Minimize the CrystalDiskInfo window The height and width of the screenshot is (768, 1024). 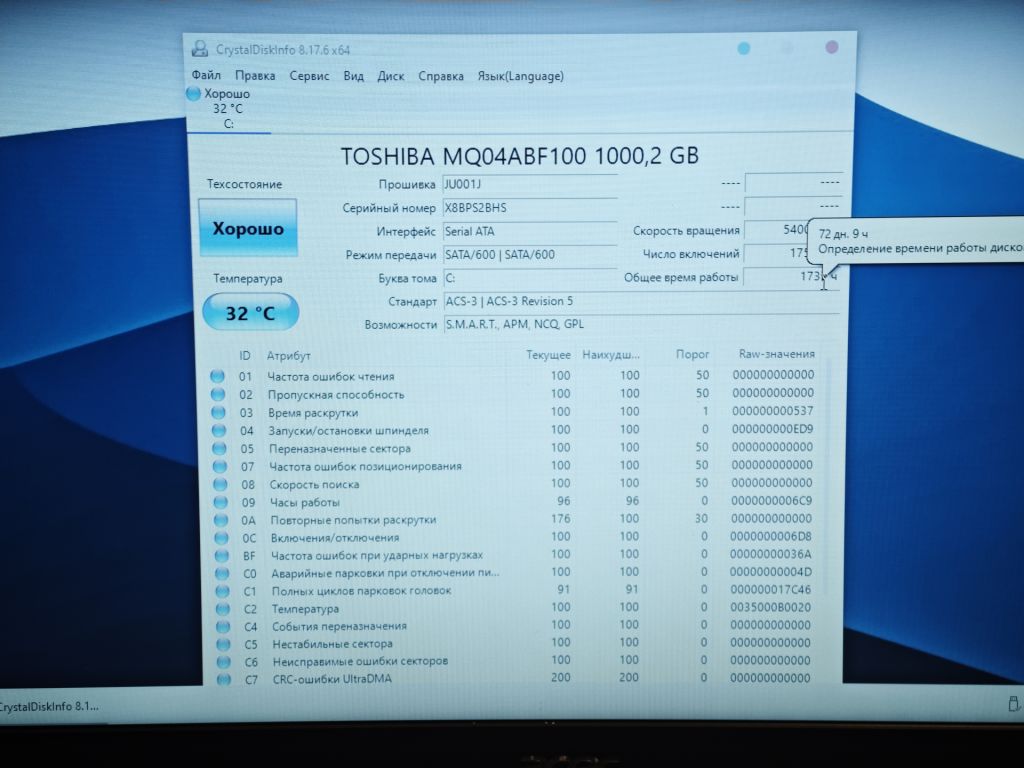pos(744,49)
